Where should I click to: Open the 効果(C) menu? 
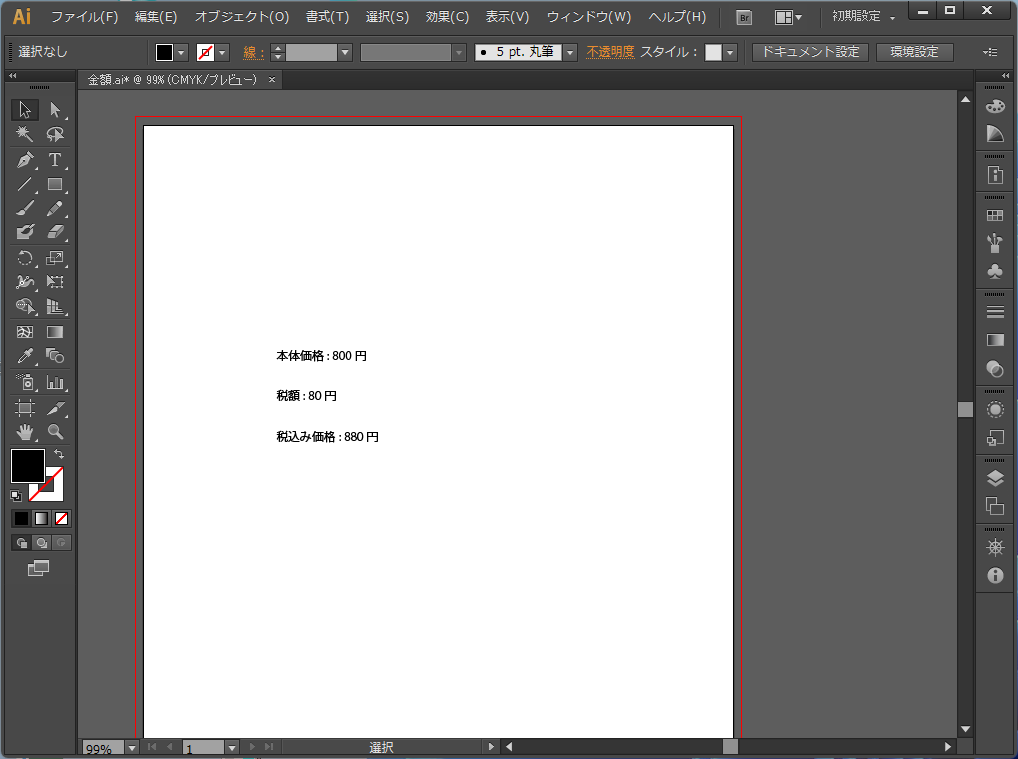(447, 17)
